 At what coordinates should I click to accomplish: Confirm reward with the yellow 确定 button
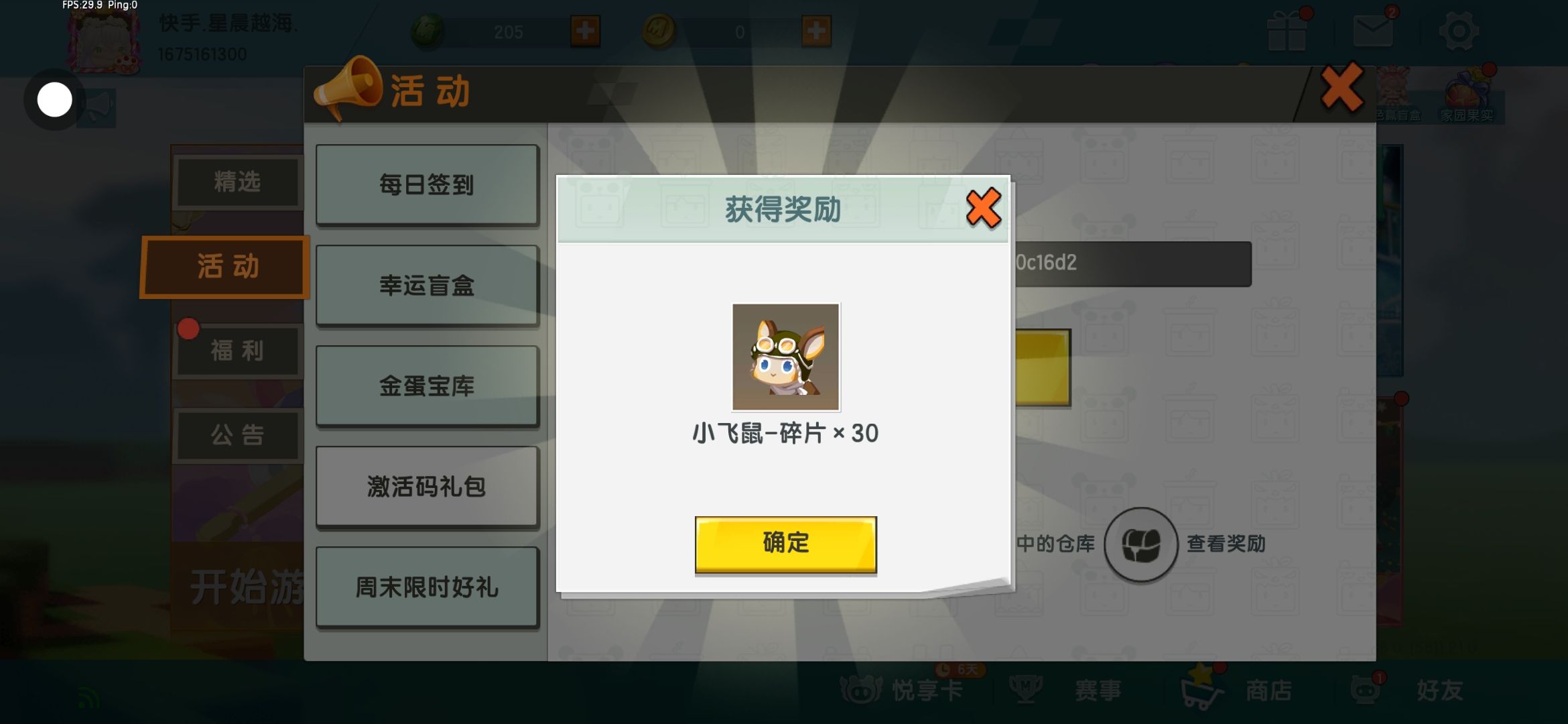coord(785,544)
